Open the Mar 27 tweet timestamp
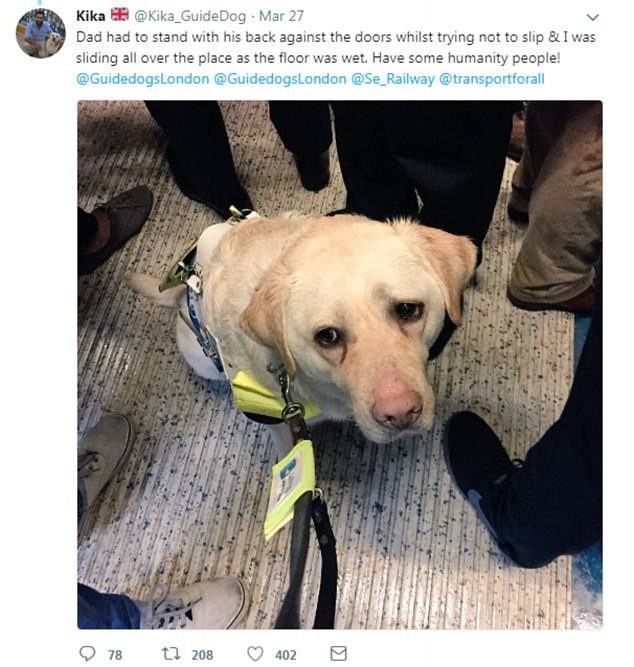The image size is (634, 667). 281,16
